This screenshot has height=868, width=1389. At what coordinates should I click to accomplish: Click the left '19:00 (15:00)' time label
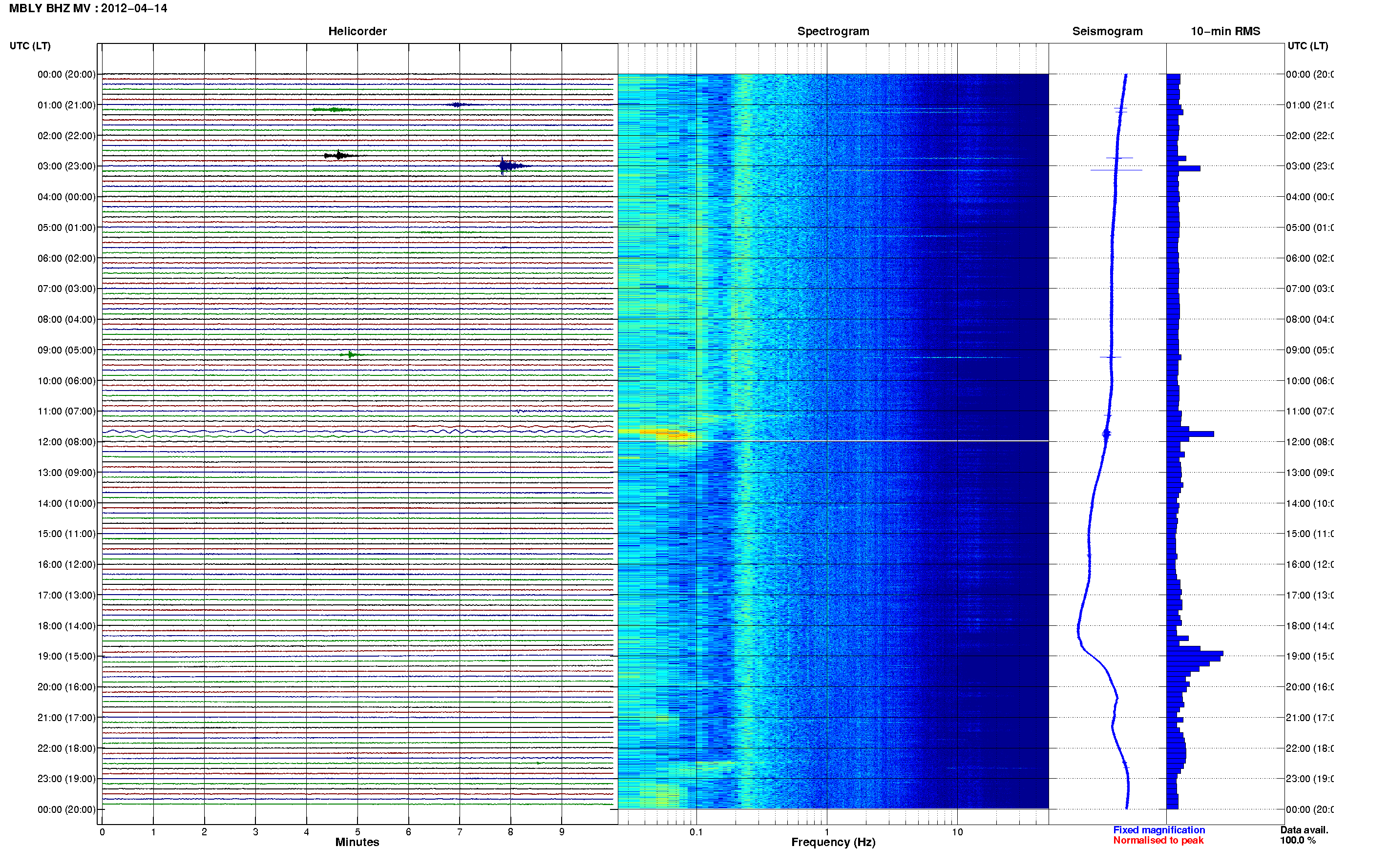tap(66, 656)
